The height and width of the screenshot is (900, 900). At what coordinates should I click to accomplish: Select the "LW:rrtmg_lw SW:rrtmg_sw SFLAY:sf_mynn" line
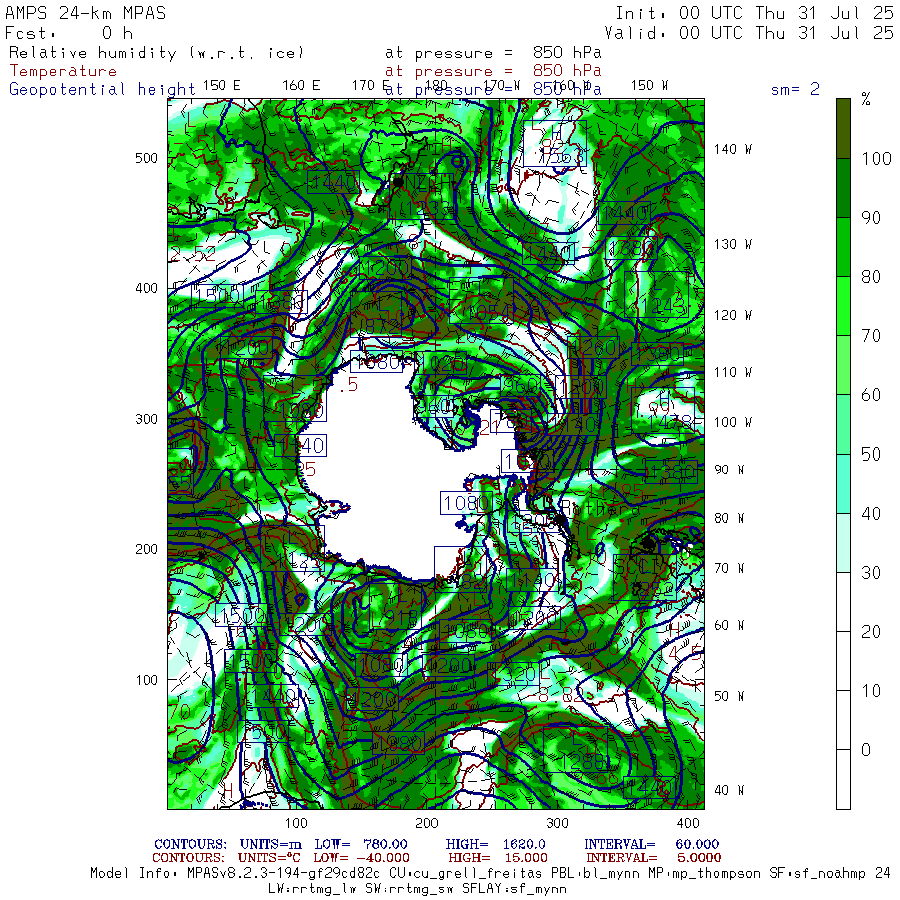coord(417,889)
